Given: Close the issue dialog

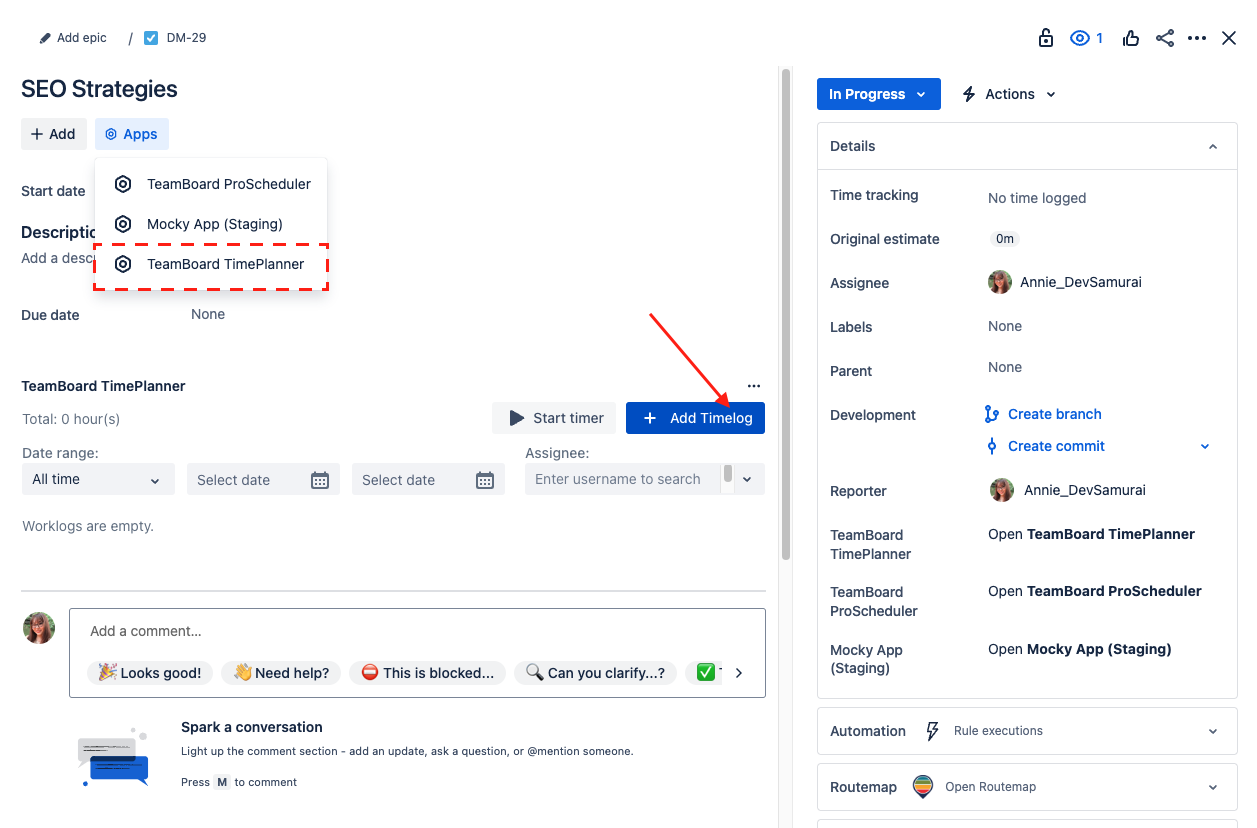Looking at the screenshot, I should pos(1229,38).
